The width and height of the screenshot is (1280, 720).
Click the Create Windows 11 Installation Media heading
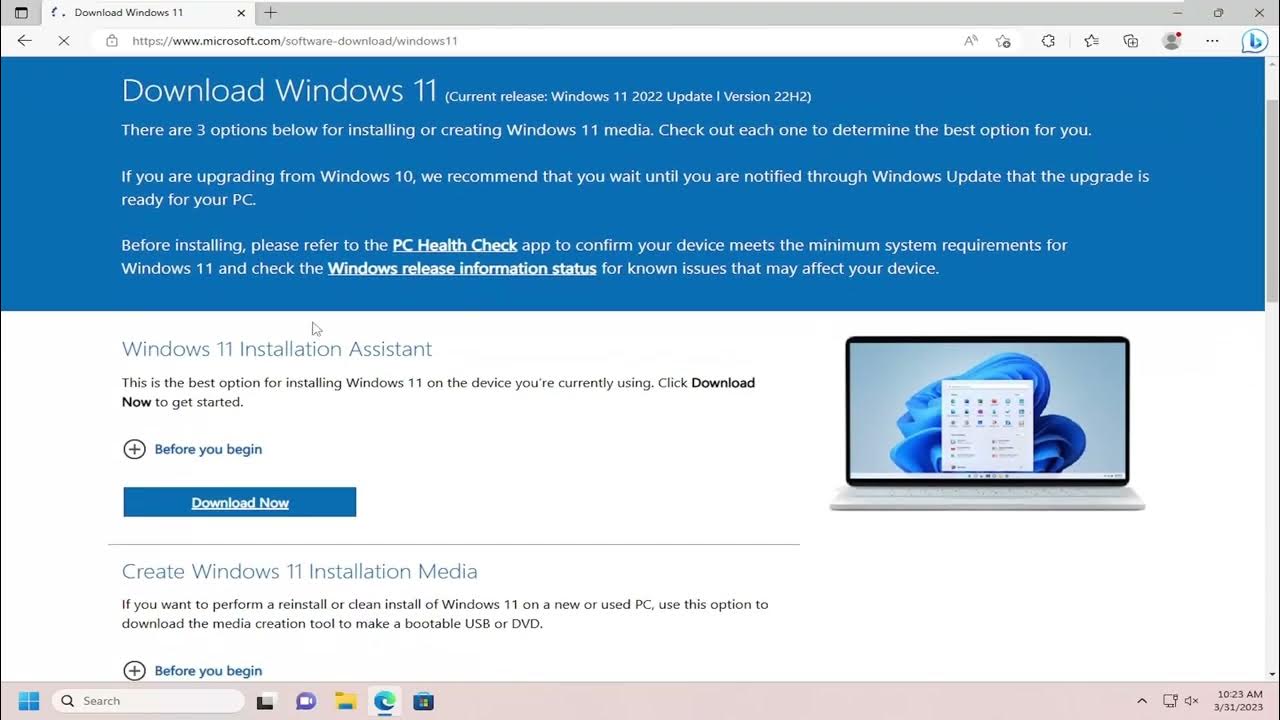coord(300,571)
